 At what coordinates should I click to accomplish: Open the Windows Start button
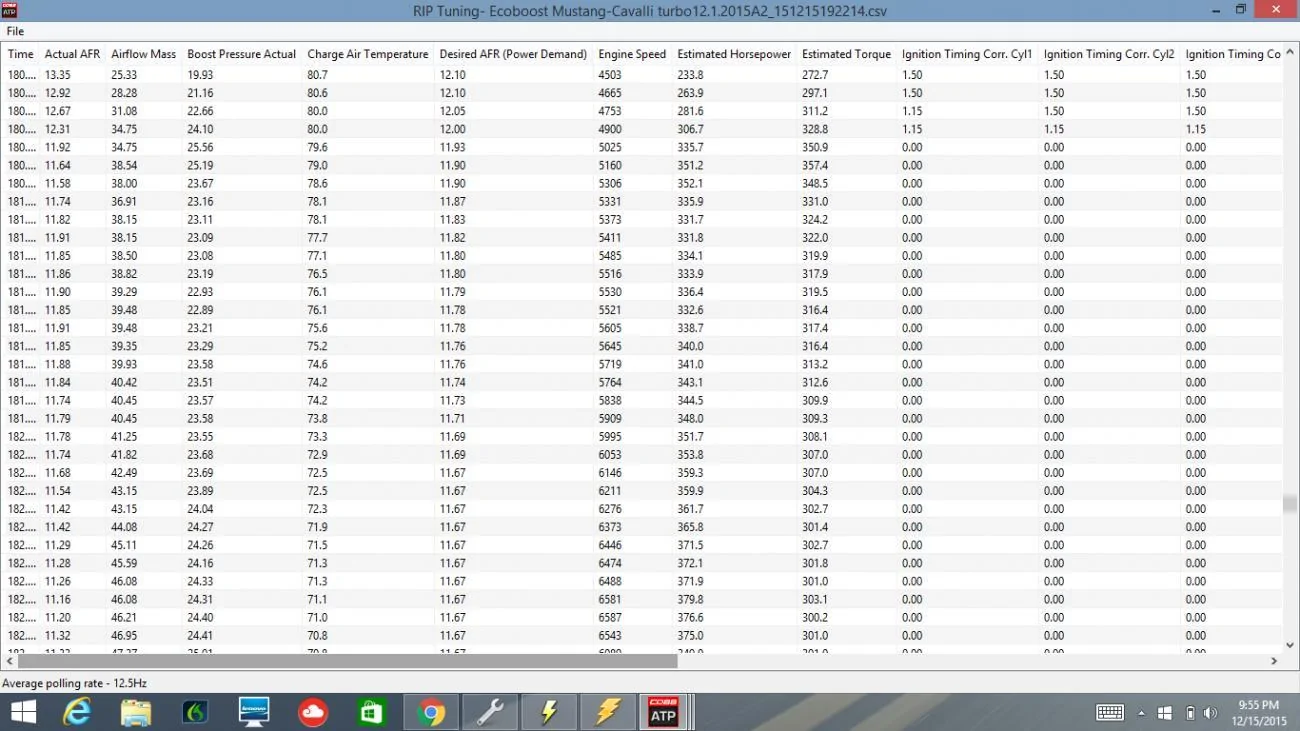tap(23, 712)
